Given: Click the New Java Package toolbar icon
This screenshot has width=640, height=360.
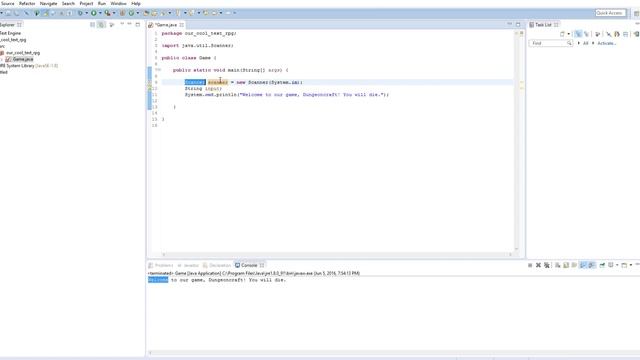Looking at the screenshot, I should point(122,13).
